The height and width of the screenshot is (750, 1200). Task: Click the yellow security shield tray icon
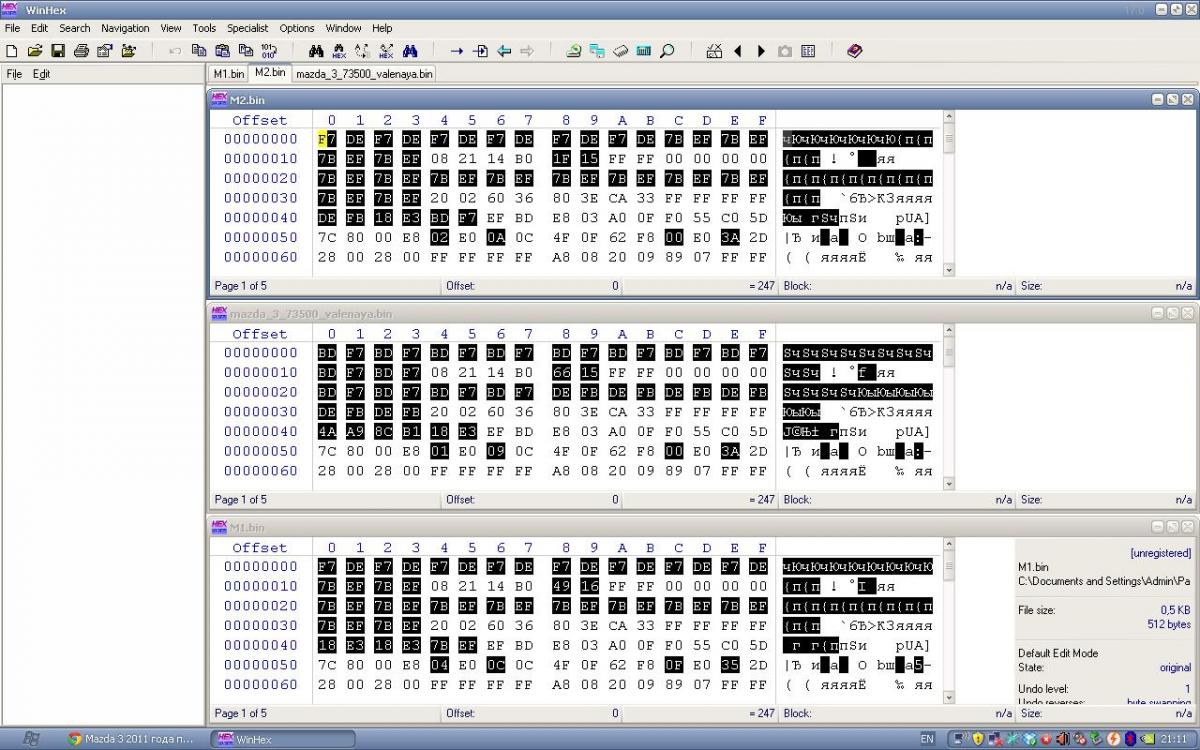click(979, 739)
